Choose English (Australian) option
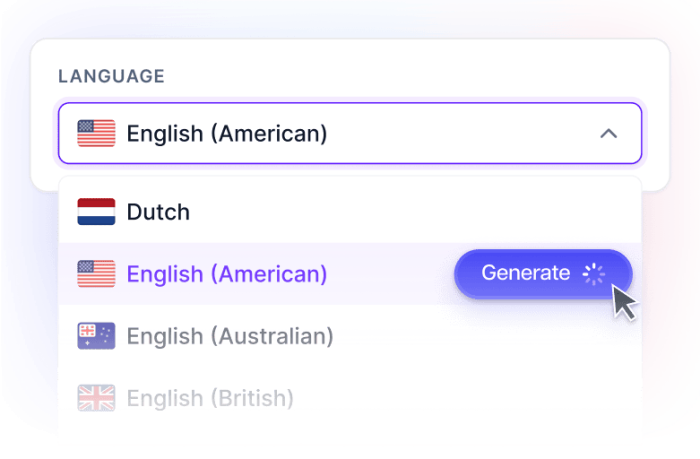Screen dimensions: 700x459 pyautogui.click(x=229, y=336)
